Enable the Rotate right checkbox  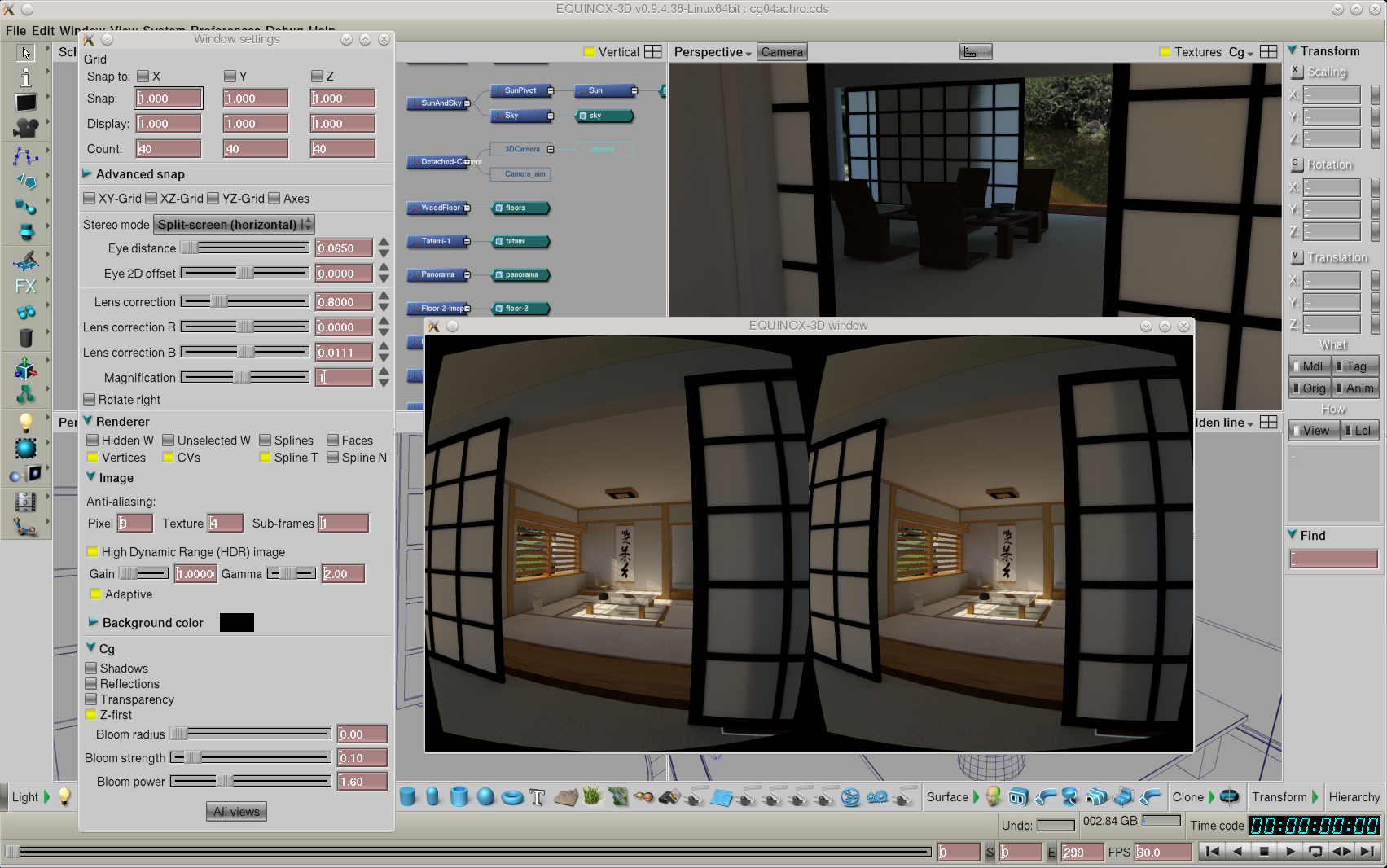click(90, 400)
